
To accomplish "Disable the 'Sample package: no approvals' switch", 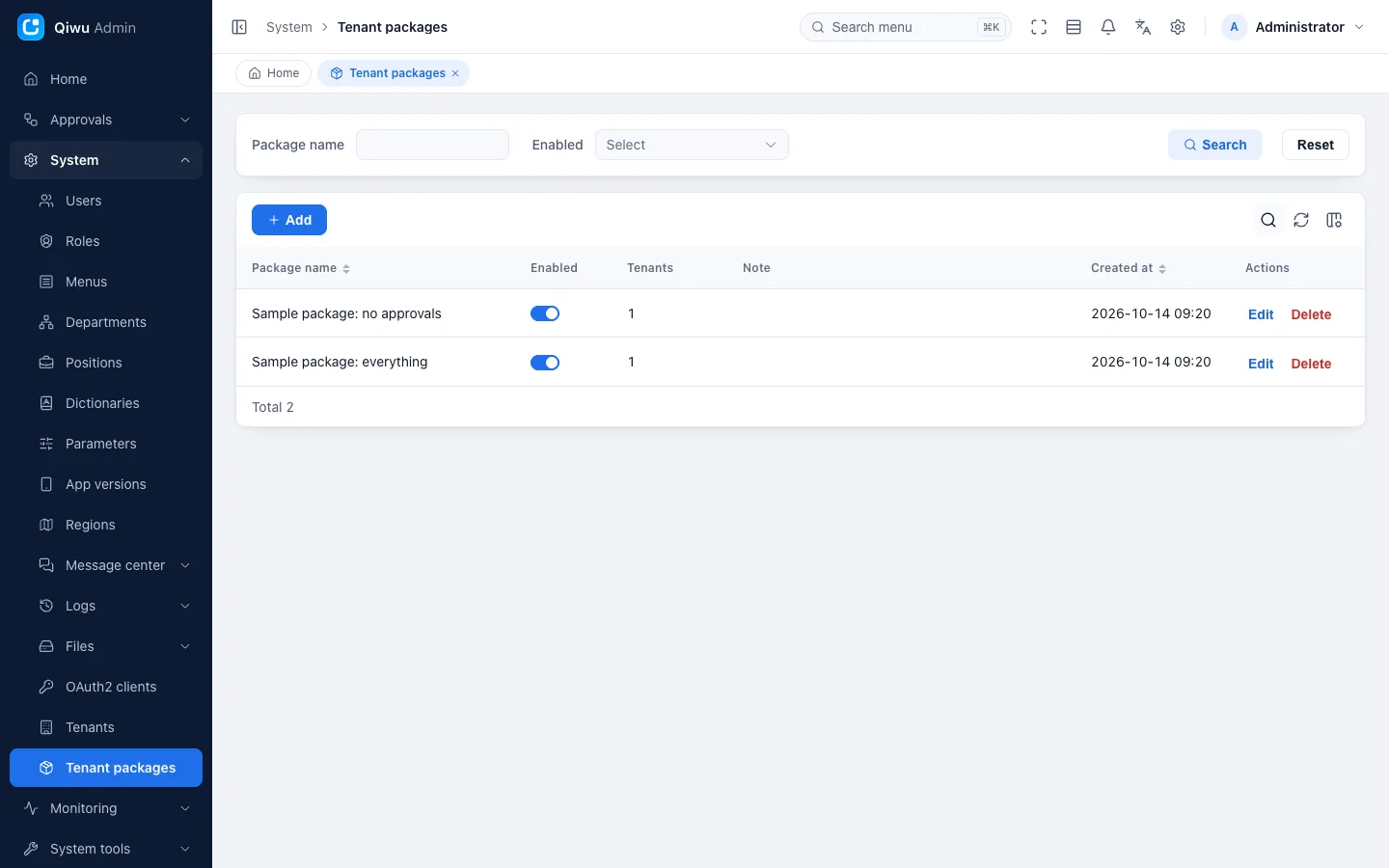I will click(x=545, y=313).
